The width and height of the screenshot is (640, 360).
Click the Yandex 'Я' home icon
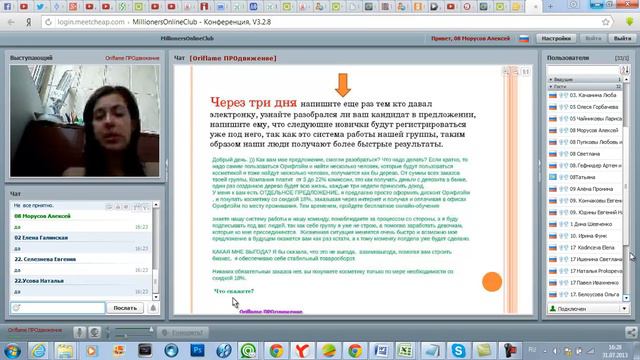coord(29,22)
